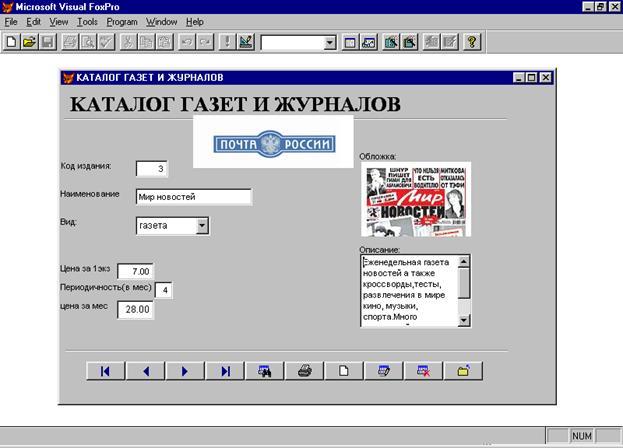Viewport: 623px width, 448px height.
Task: Click the Run exclamation mark icon
Action: coord(227,42)
